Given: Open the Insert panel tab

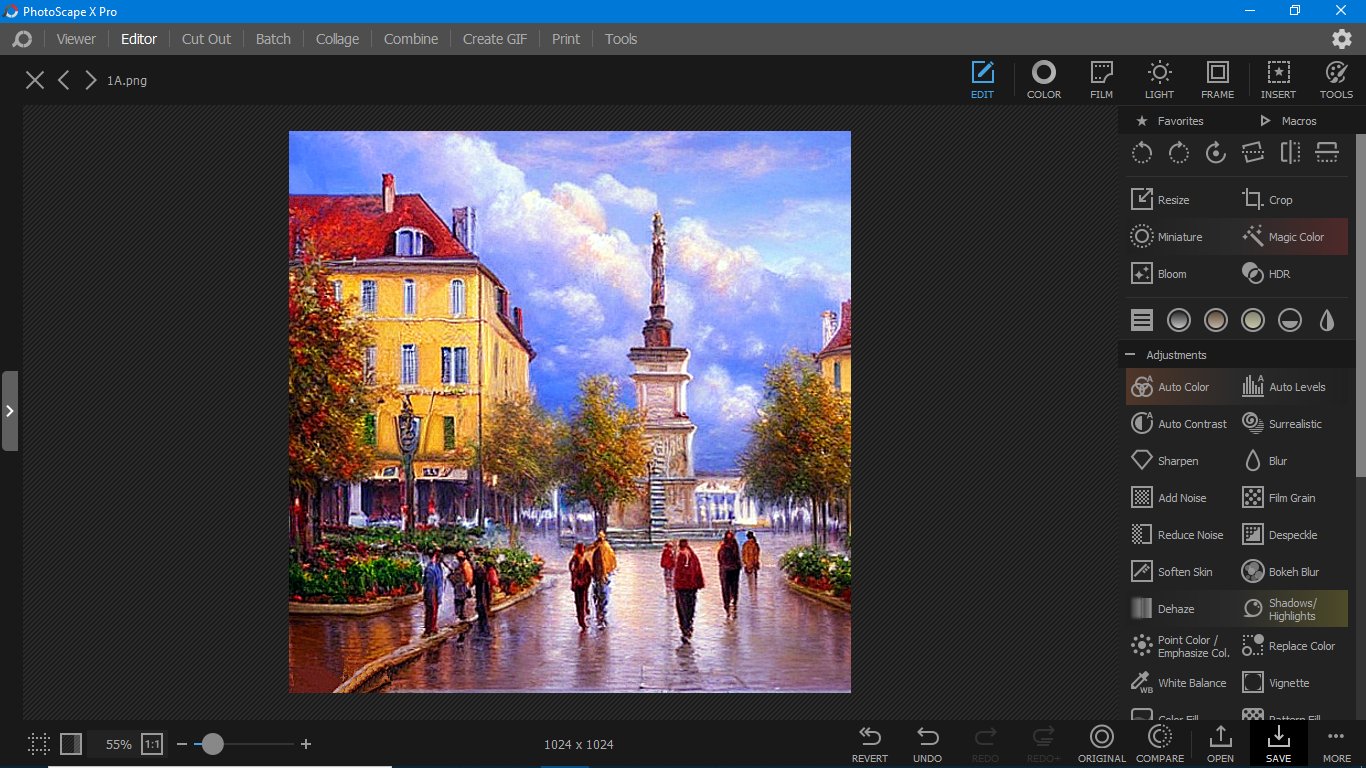Looking at the screenshot, I should (x=1278, y=80).
